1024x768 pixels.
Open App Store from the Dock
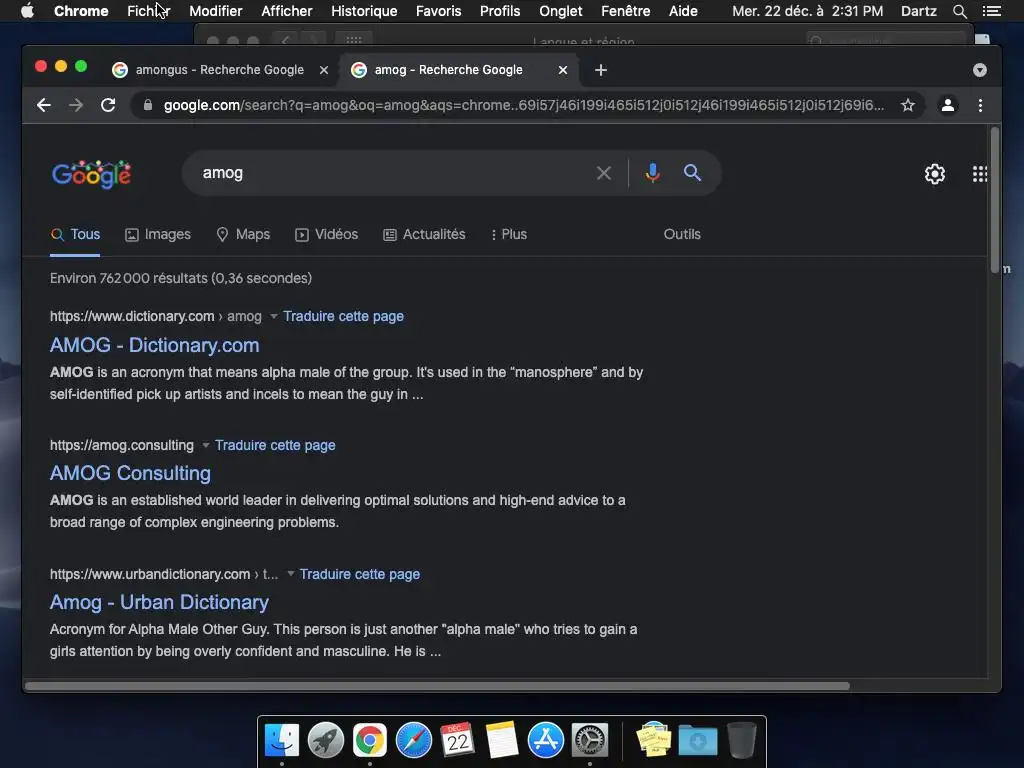click(545, 740)
